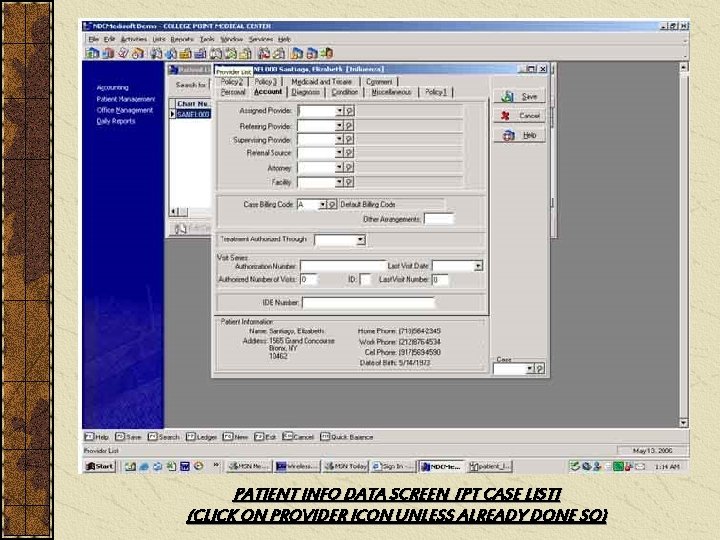Switch to MSN Today taskbar window
Screen dimensions: 720x540
point(345,467)
